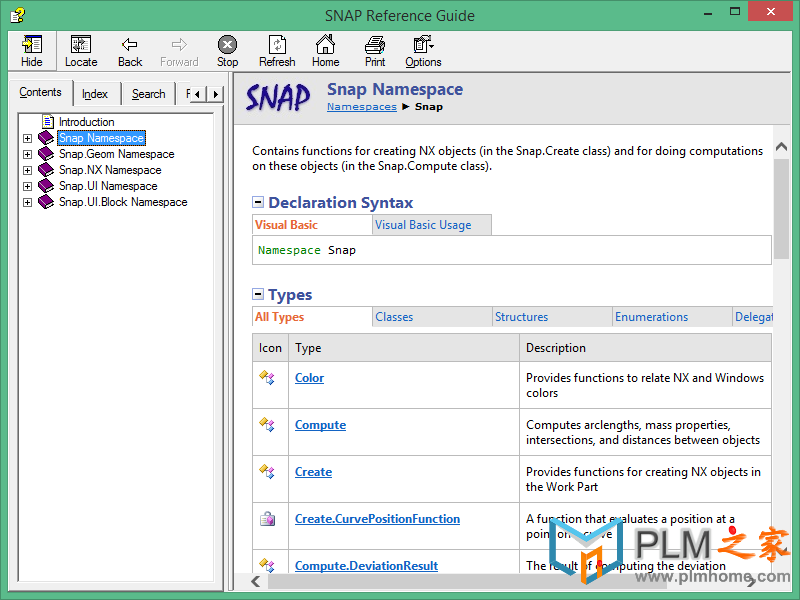Collapse the Declaration Syntax section
The height and width of the screenshot is (600, 800).
258,202
